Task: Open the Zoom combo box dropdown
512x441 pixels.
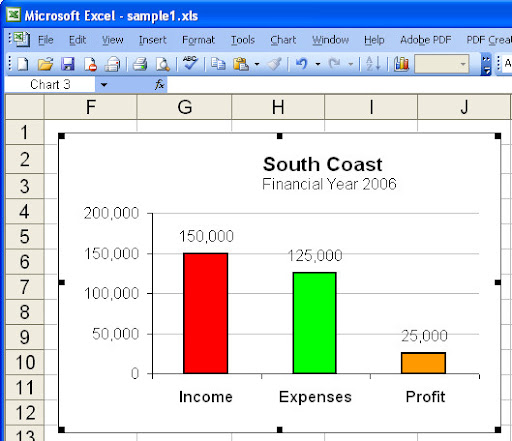Action: 463,64
